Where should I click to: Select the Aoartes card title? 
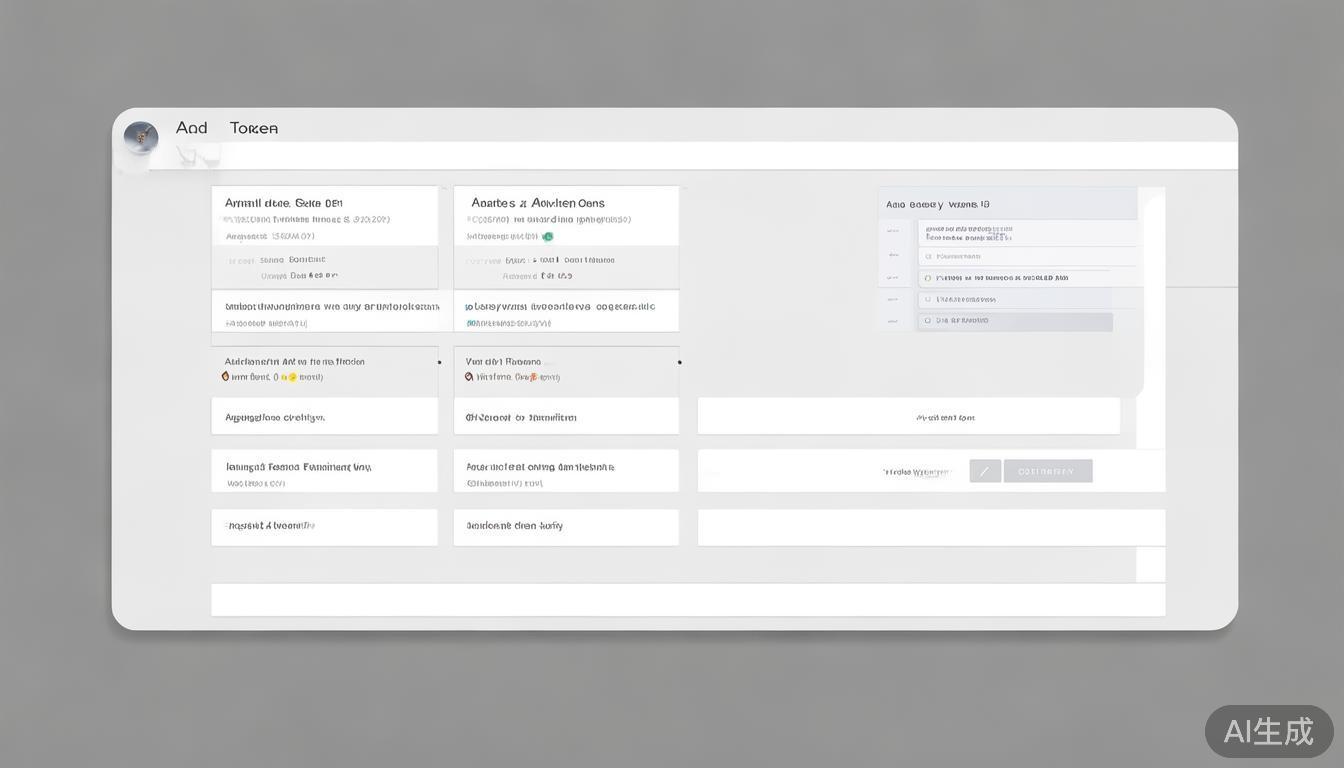pyautogui.click(x=537, y=203)
